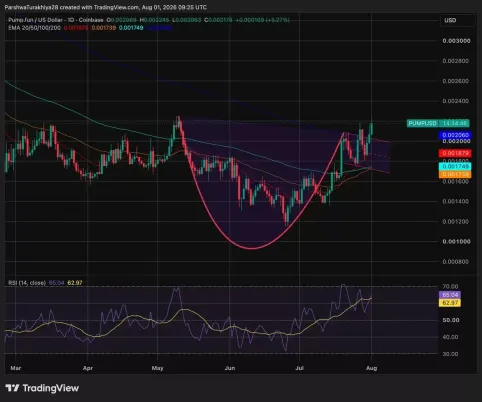Click the TradingView logo
The image size is (482, 402).
[42, 388]
